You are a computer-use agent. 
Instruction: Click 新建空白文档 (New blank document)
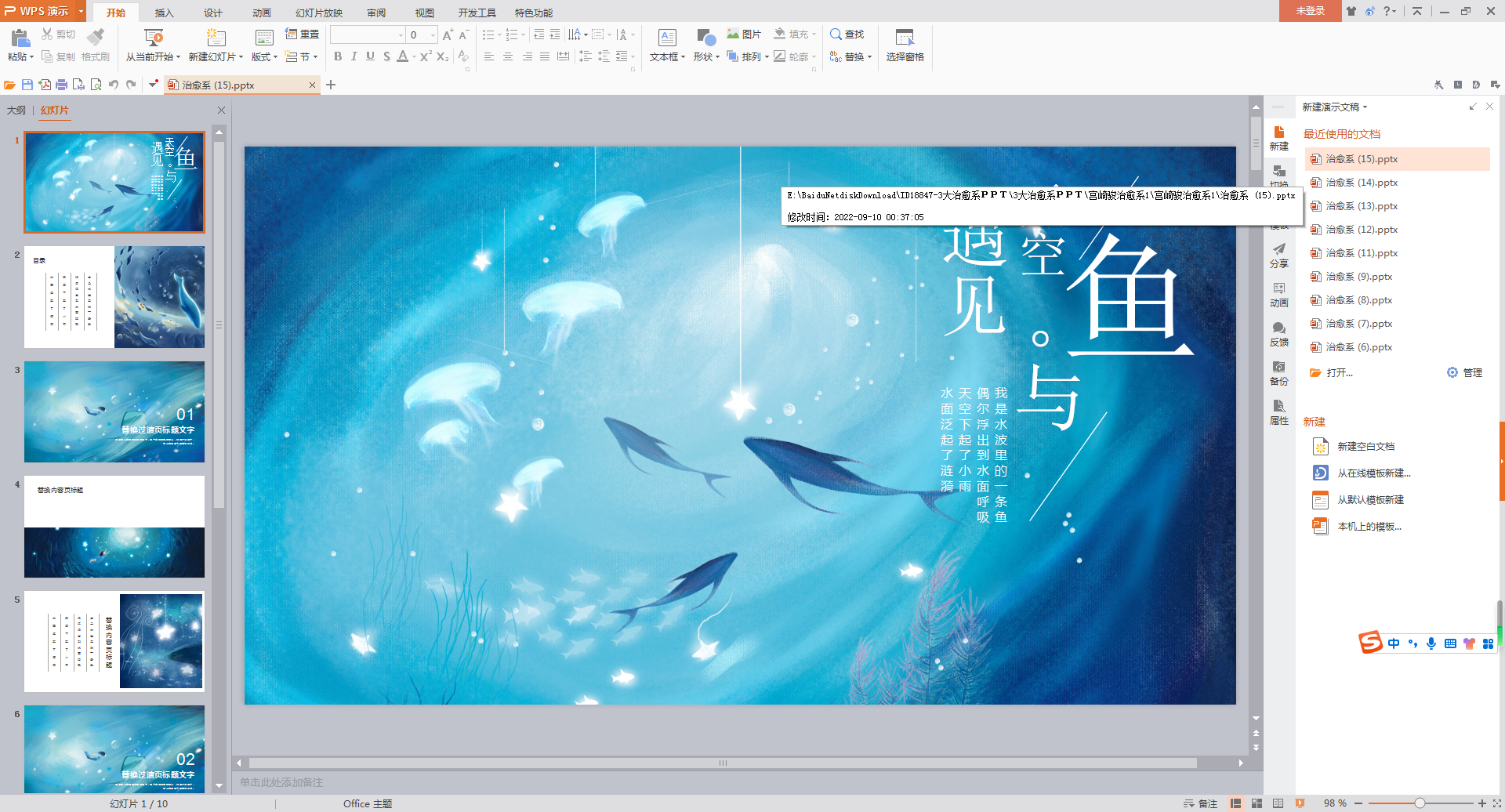1365,447
